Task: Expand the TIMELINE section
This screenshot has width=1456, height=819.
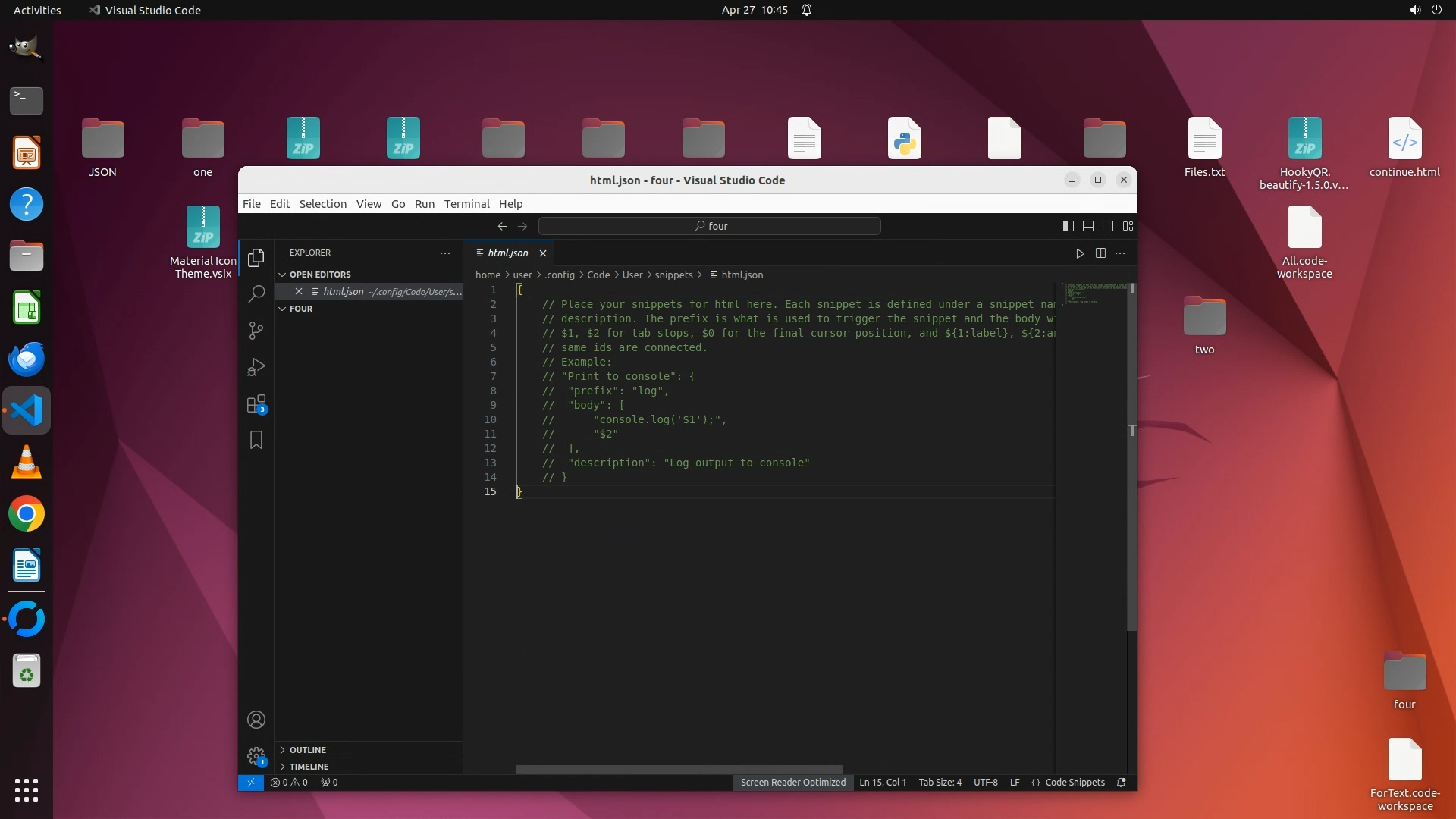Action: (x=309, y=767)
